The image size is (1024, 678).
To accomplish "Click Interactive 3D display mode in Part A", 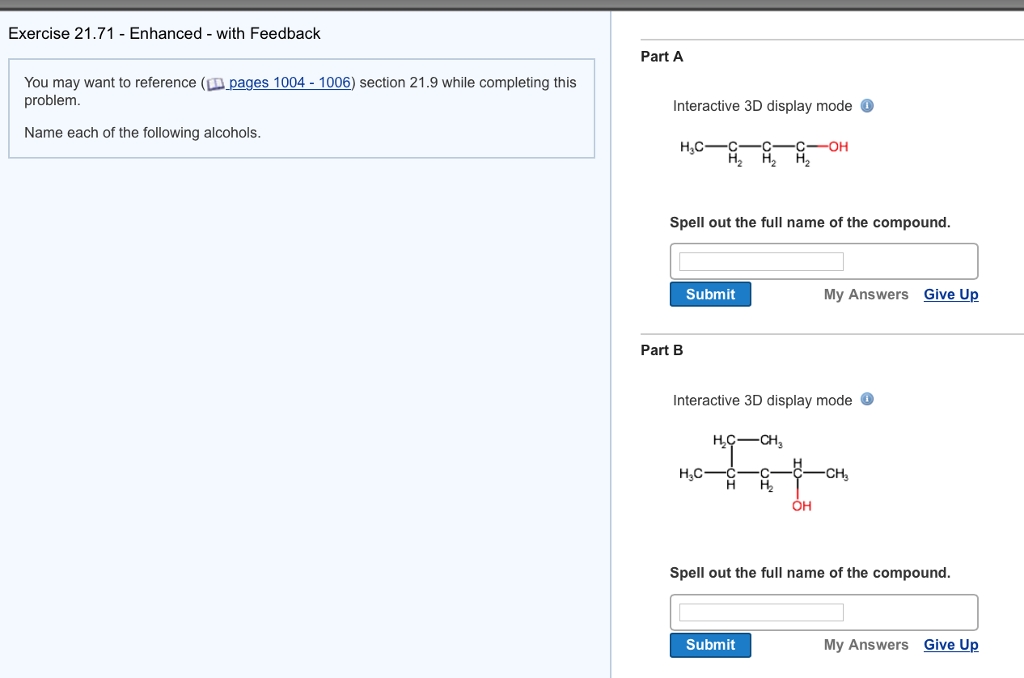I will (763, 106).
